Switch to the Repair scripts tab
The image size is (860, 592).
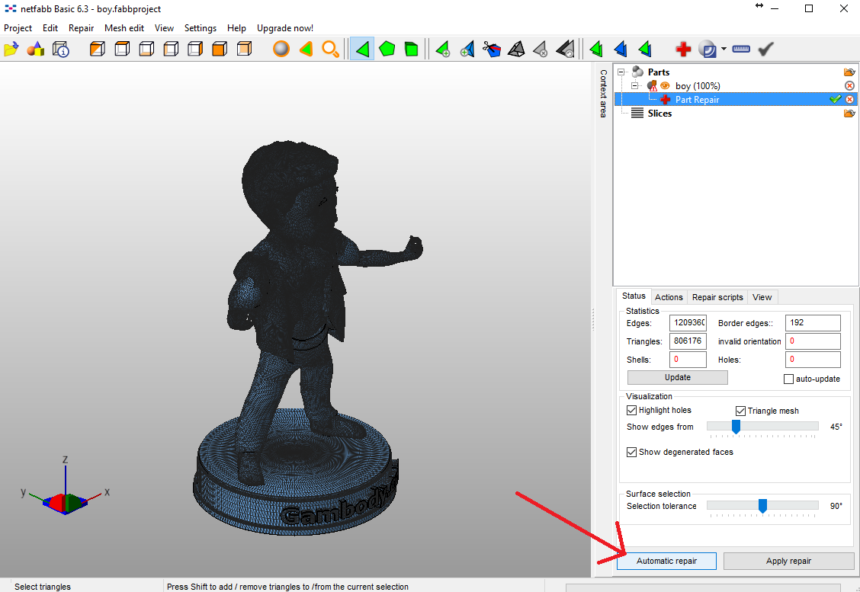[716, 297]
